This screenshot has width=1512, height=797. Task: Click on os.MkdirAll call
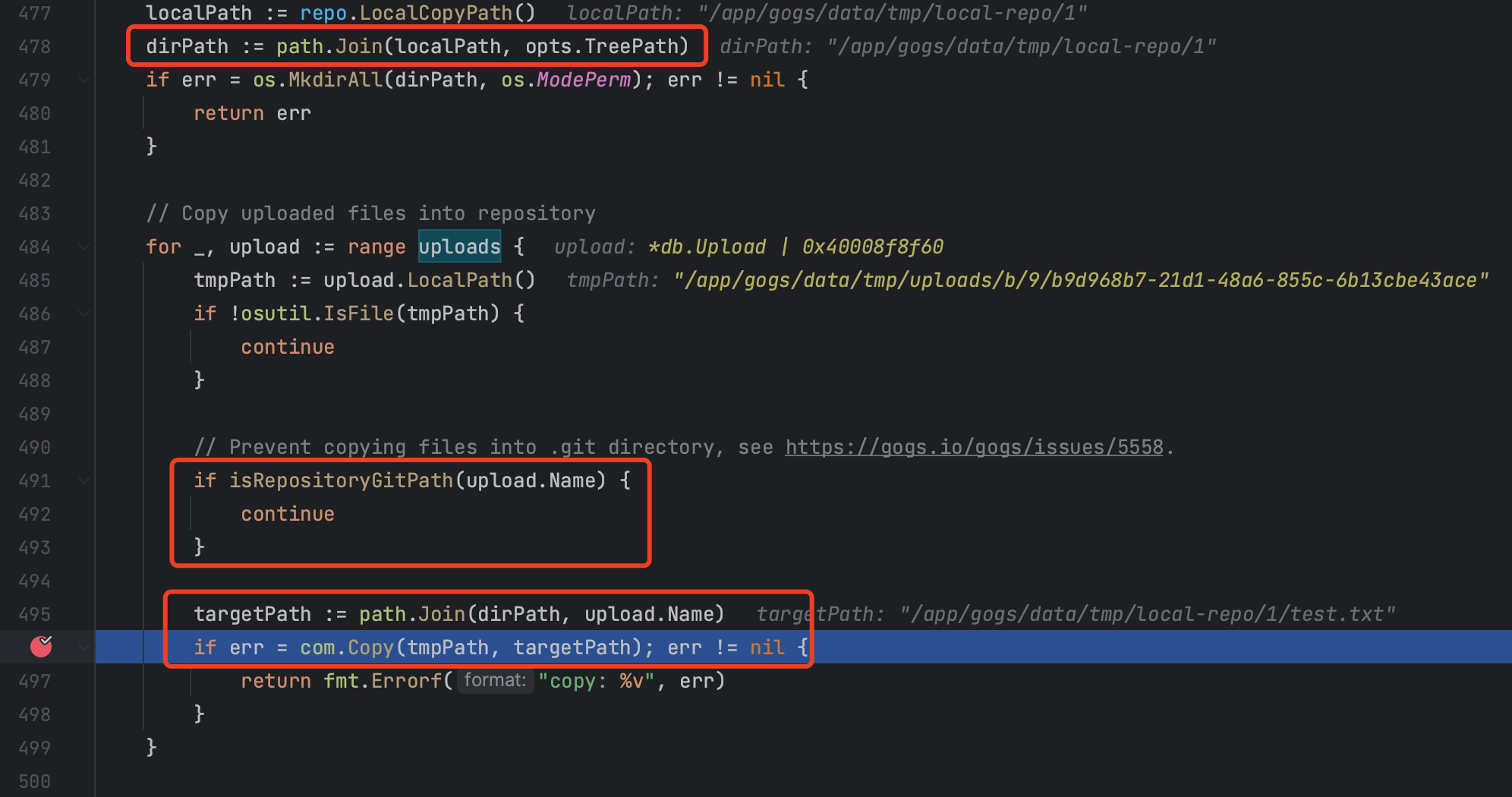point(318,80)
